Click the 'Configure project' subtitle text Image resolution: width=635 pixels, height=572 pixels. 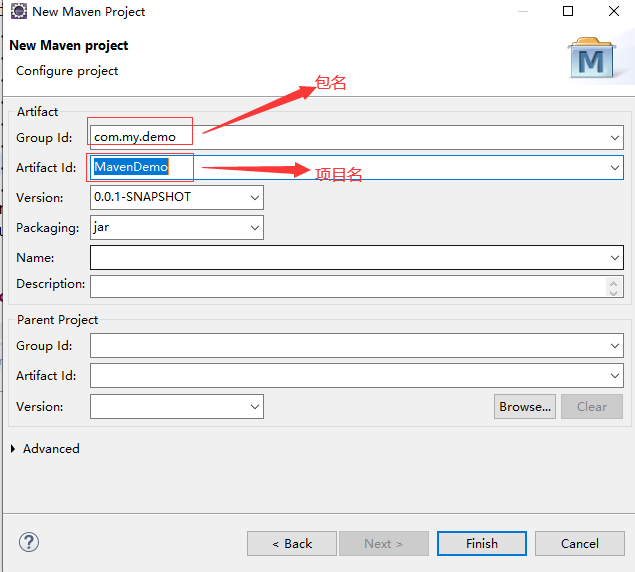coord(67,71)
